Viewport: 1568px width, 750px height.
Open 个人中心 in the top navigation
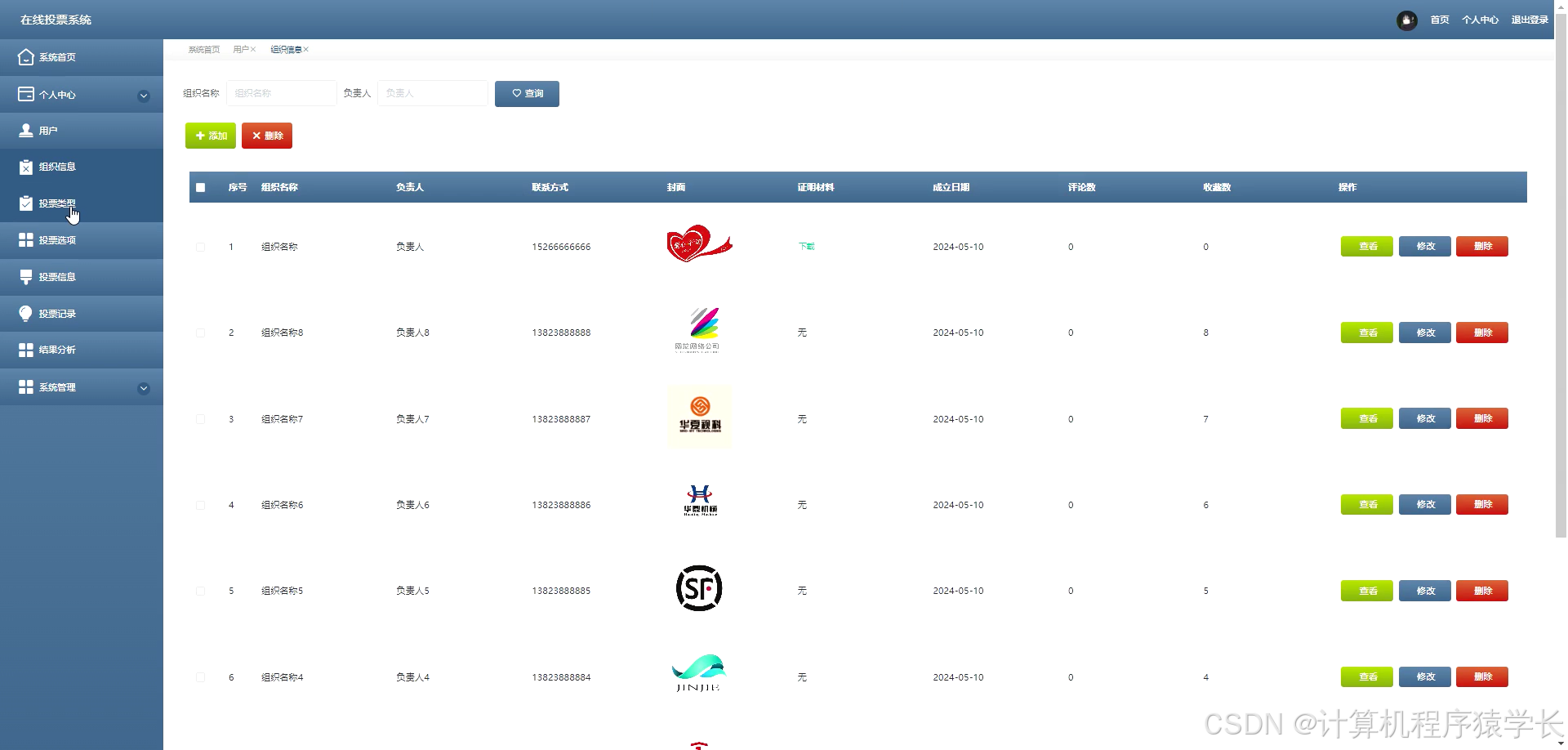click(1480, 20)
